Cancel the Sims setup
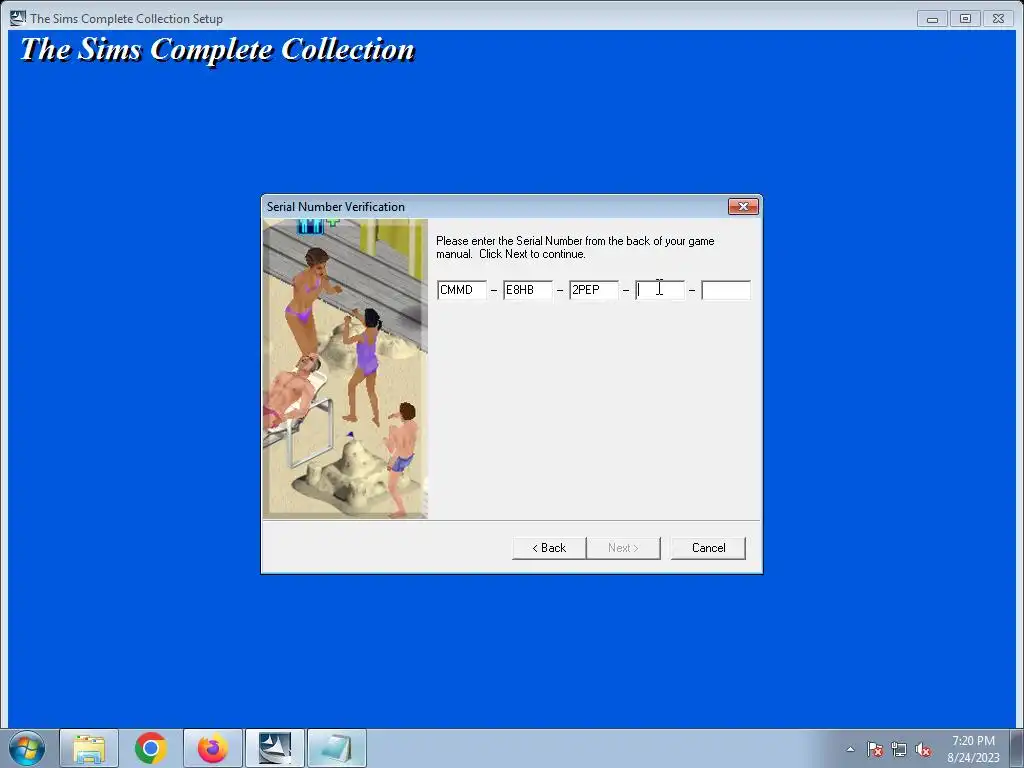This screenshot has width=1024, height=768. 708,548
